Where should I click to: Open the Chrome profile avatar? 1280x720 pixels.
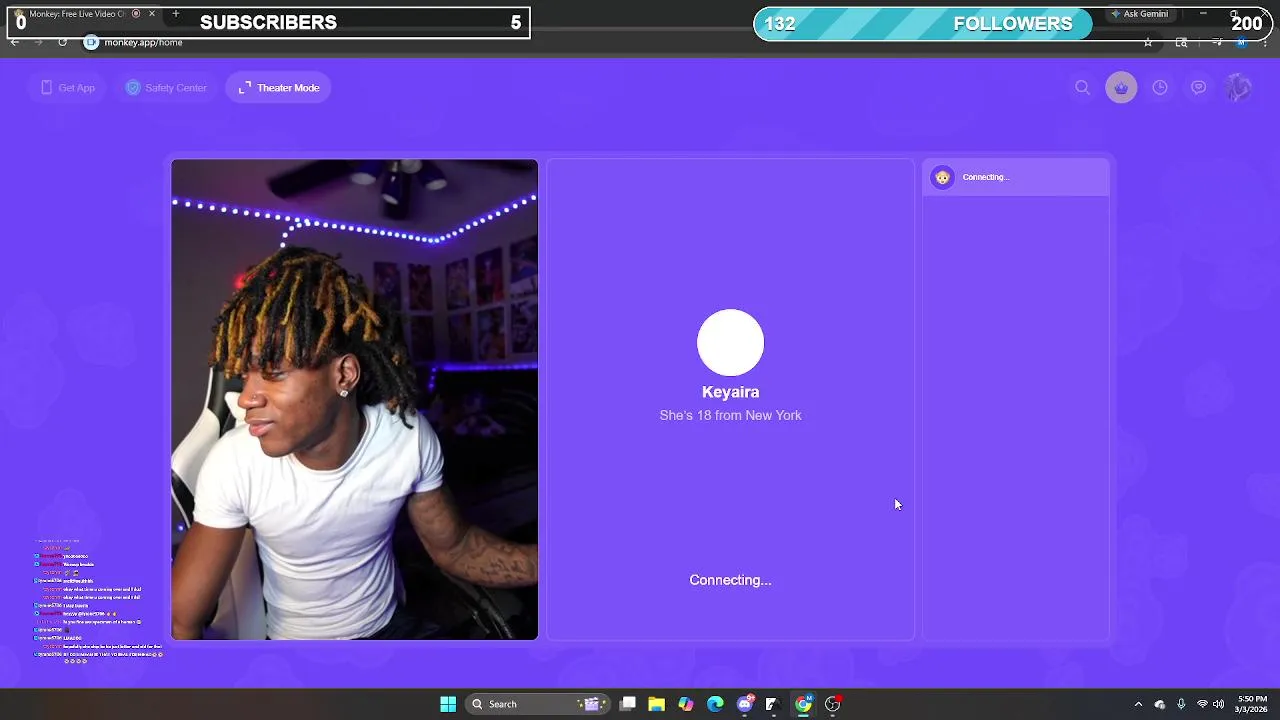point(1241,42)
